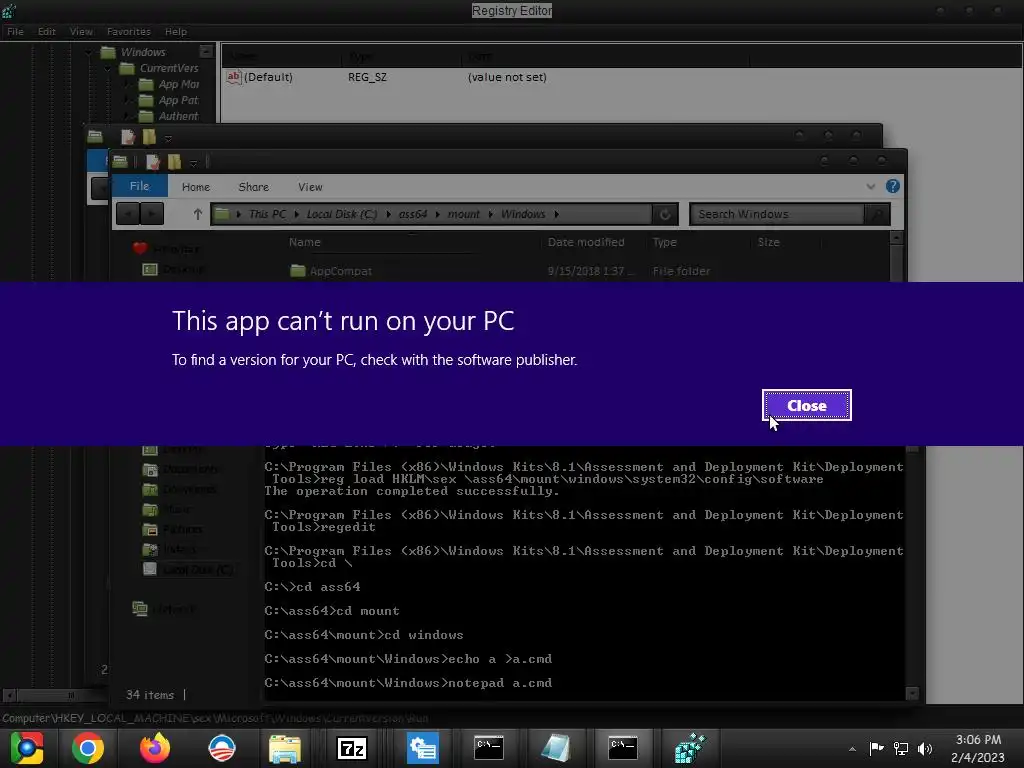Open the dropdown arrow after 'Windows' in breadcrumb
The height and width of the screenshot is (768, 1024).
tap(556, 214)
